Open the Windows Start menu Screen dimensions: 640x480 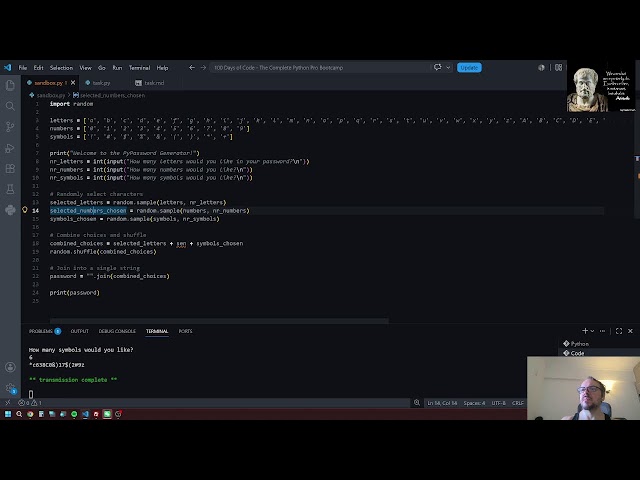coord(8,414)
